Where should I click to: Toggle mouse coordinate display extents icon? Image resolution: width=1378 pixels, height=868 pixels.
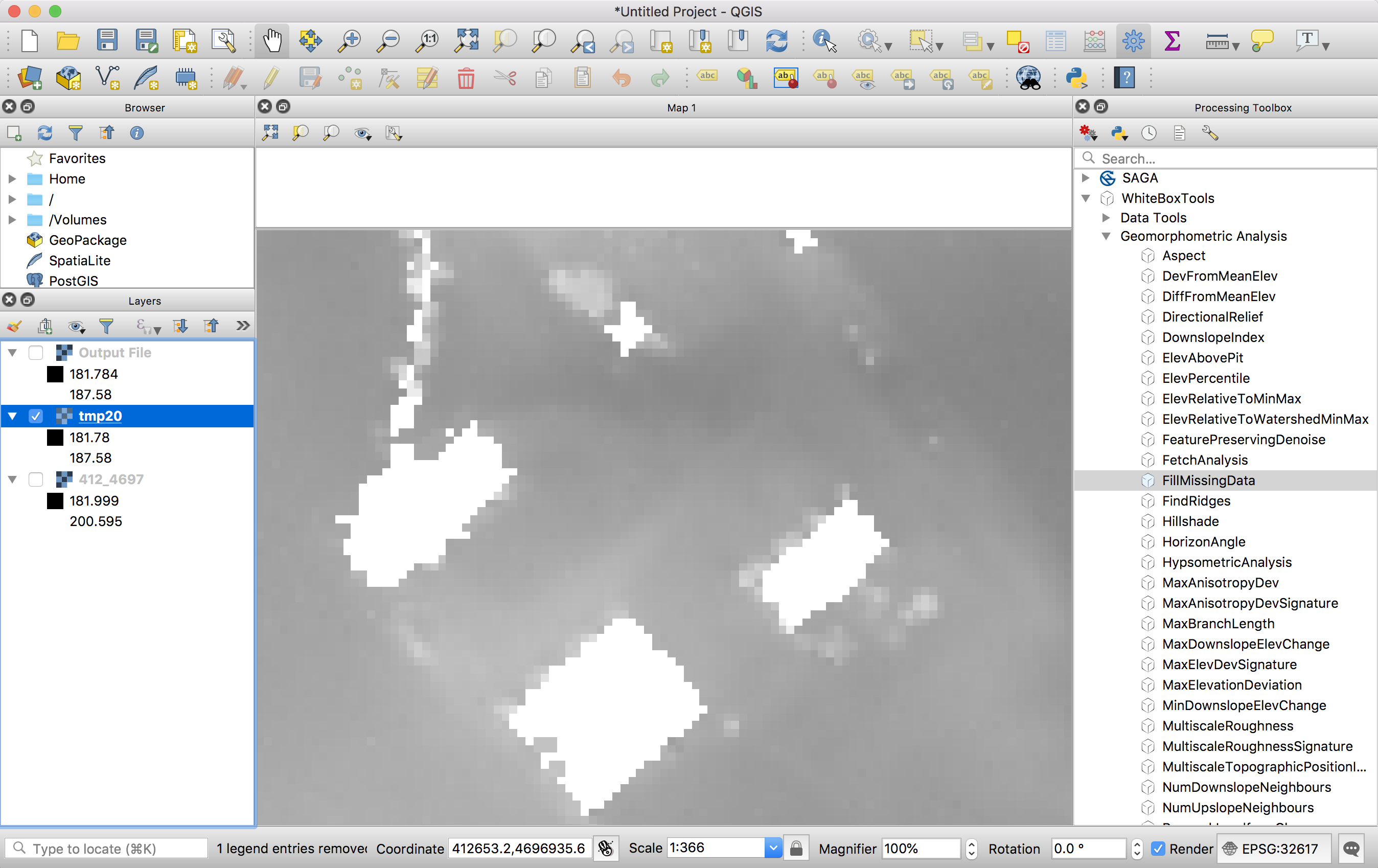[606, 848]
